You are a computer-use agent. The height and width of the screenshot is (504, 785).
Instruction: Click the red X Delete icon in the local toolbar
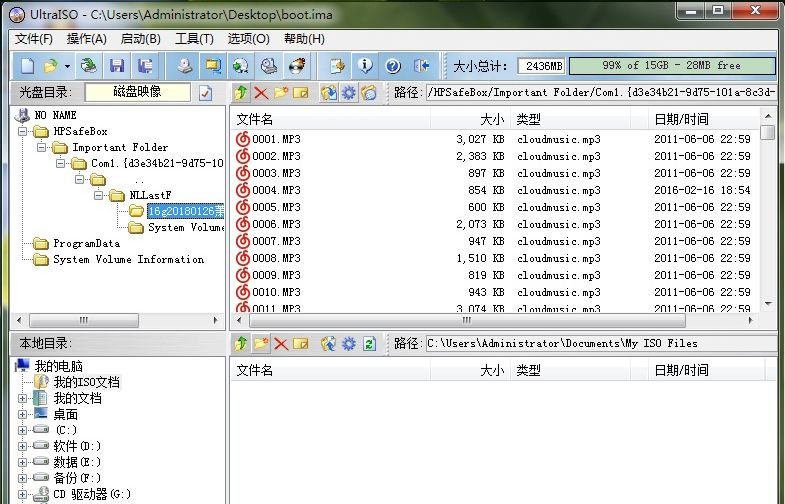[x=281, y=344]
